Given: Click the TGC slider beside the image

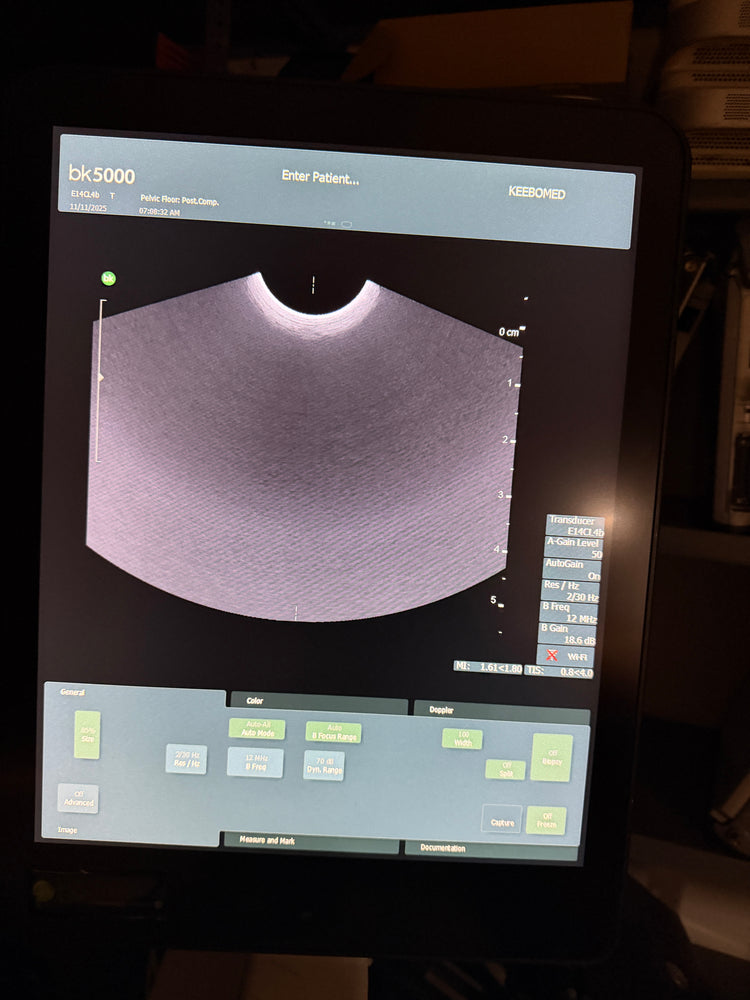Looking at the screenshot, I should [x=99, y=378].
